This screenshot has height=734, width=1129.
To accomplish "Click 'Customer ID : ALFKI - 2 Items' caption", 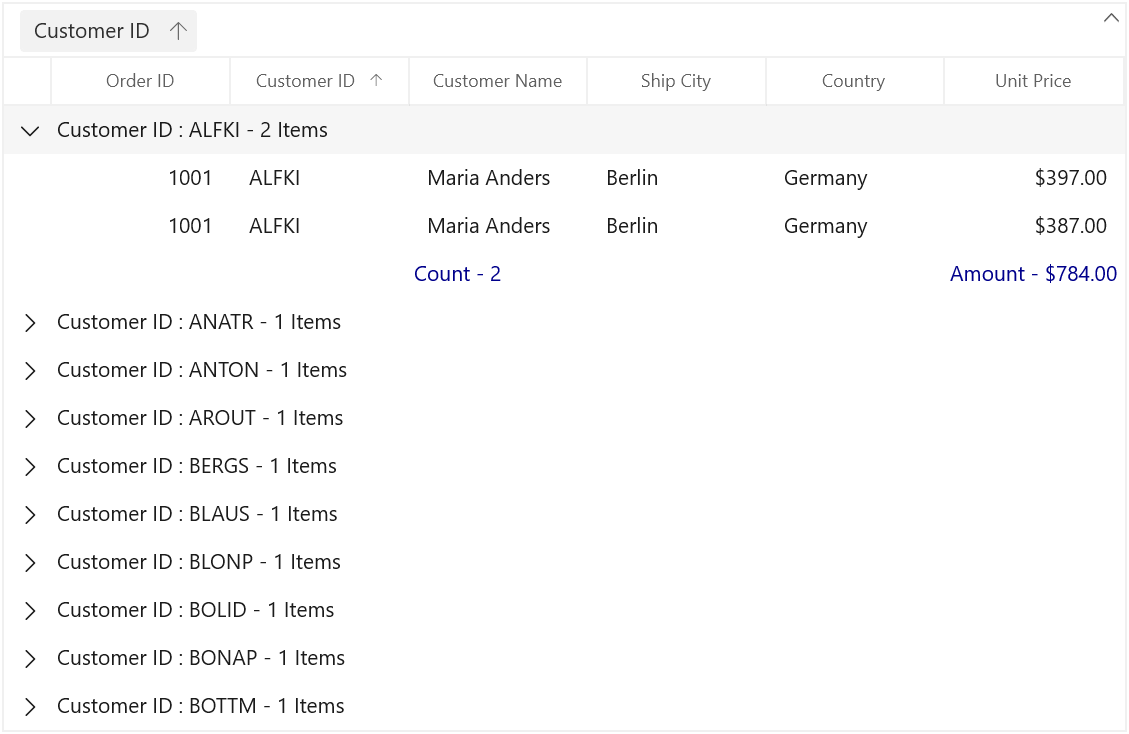I will 192,130.
